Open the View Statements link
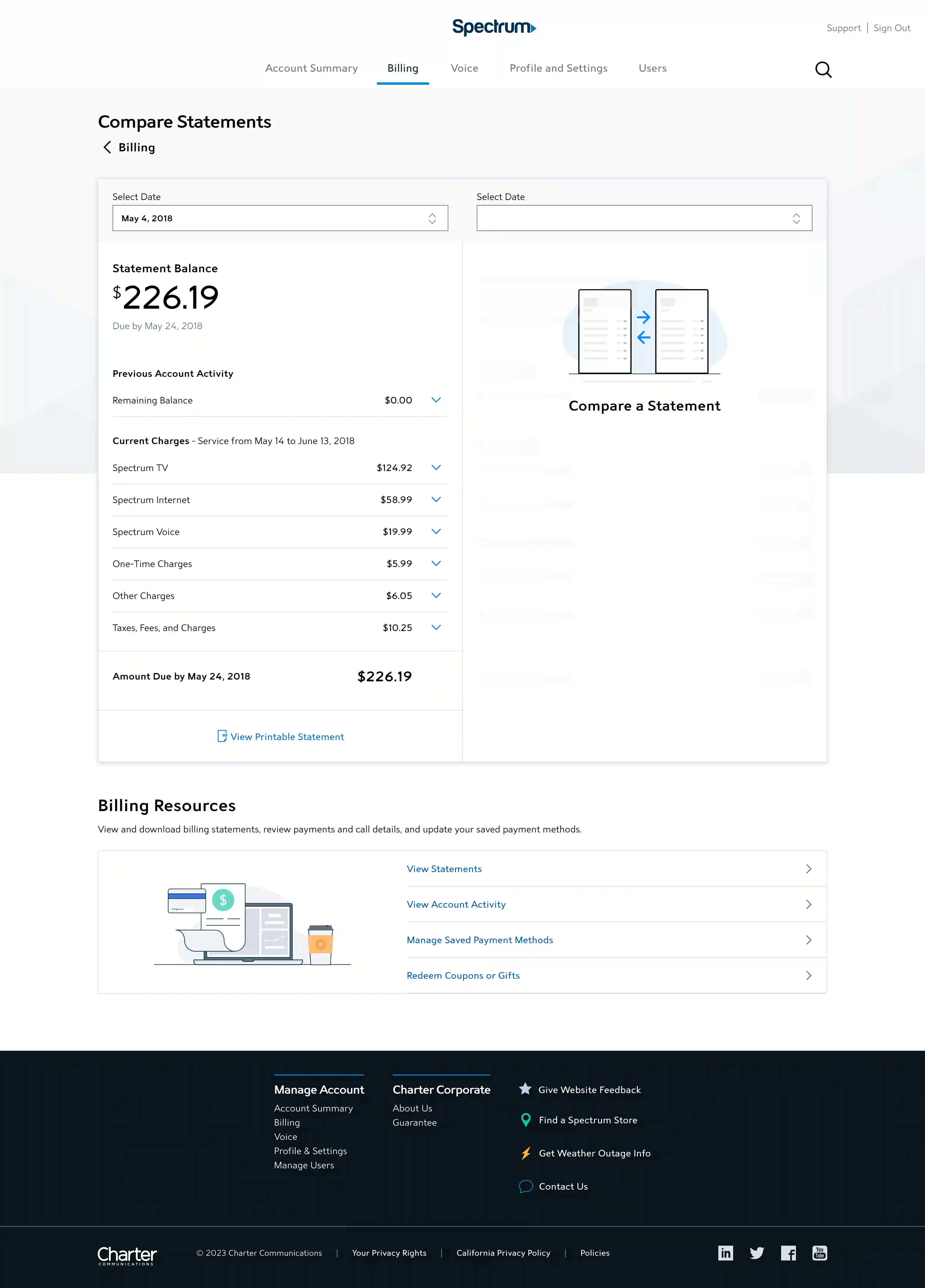The height and width of the screenshot is (1288, 925). 444,869
